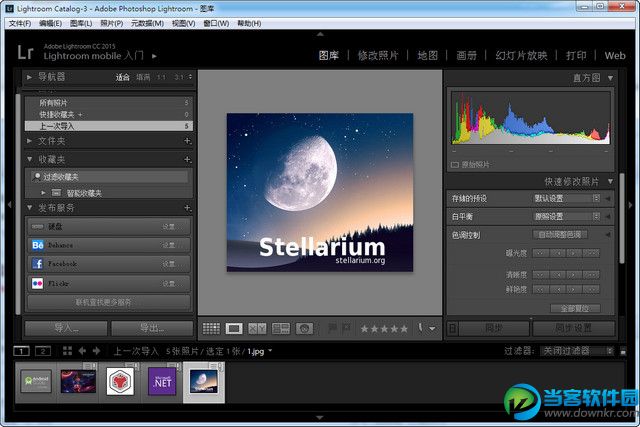Viewport: 640px width, 427px height.
Task: Open second window display button 2
Action: point(43,351)
